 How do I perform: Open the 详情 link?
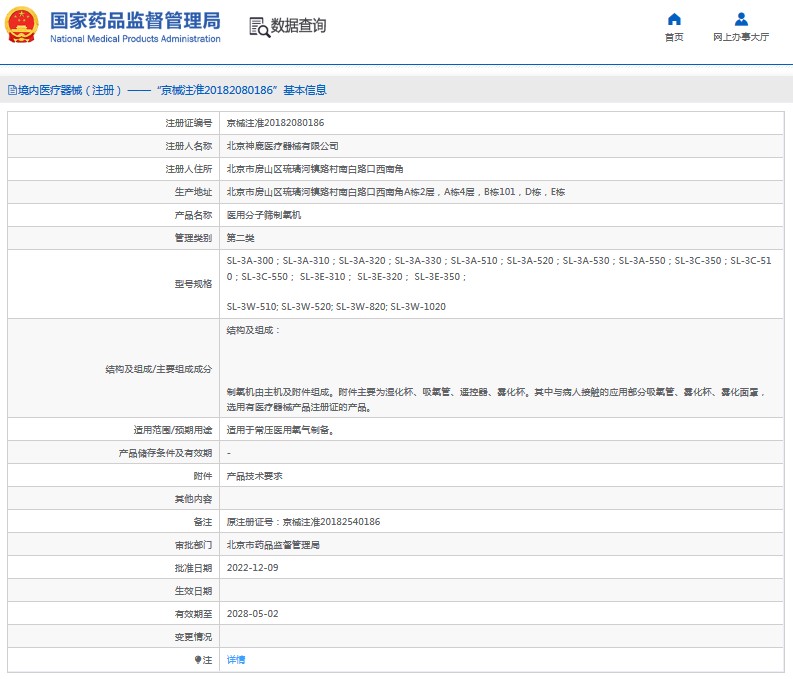click(236, 660)
